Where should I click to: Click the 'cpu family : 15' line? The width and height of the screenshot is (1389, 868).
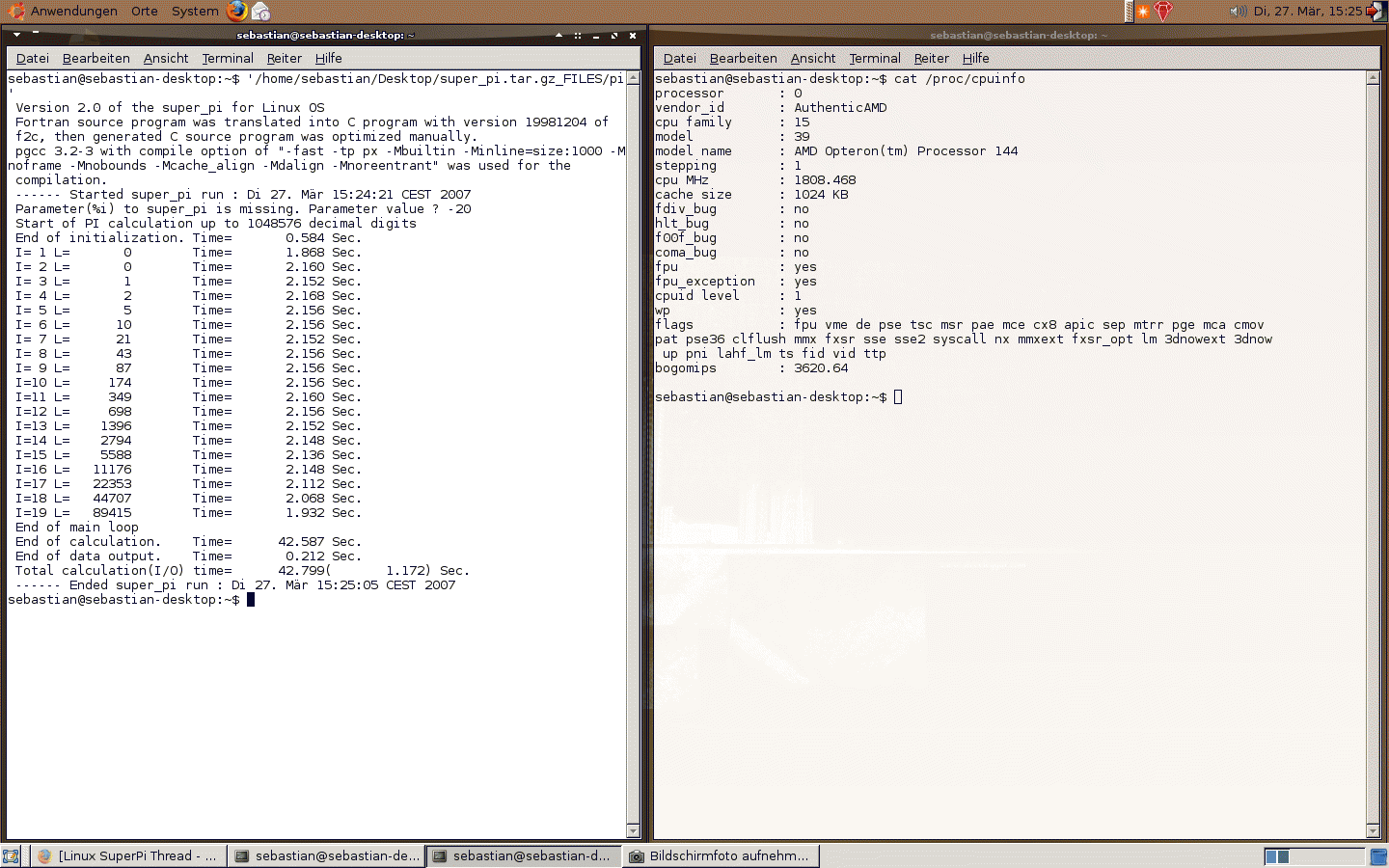click(x=732, y=122)
